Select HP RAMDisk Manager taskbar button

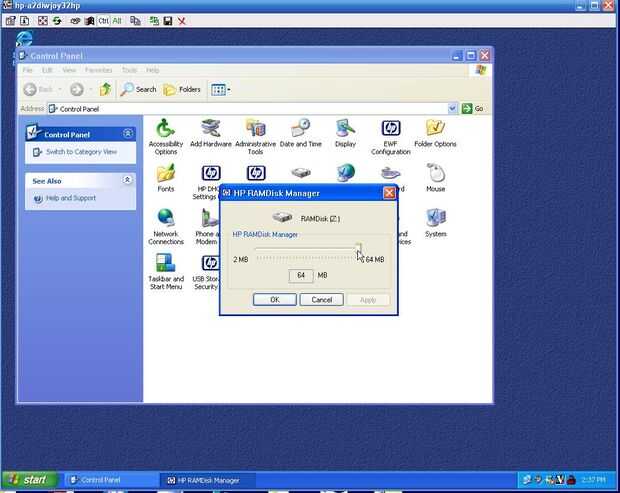pos(208,480)
